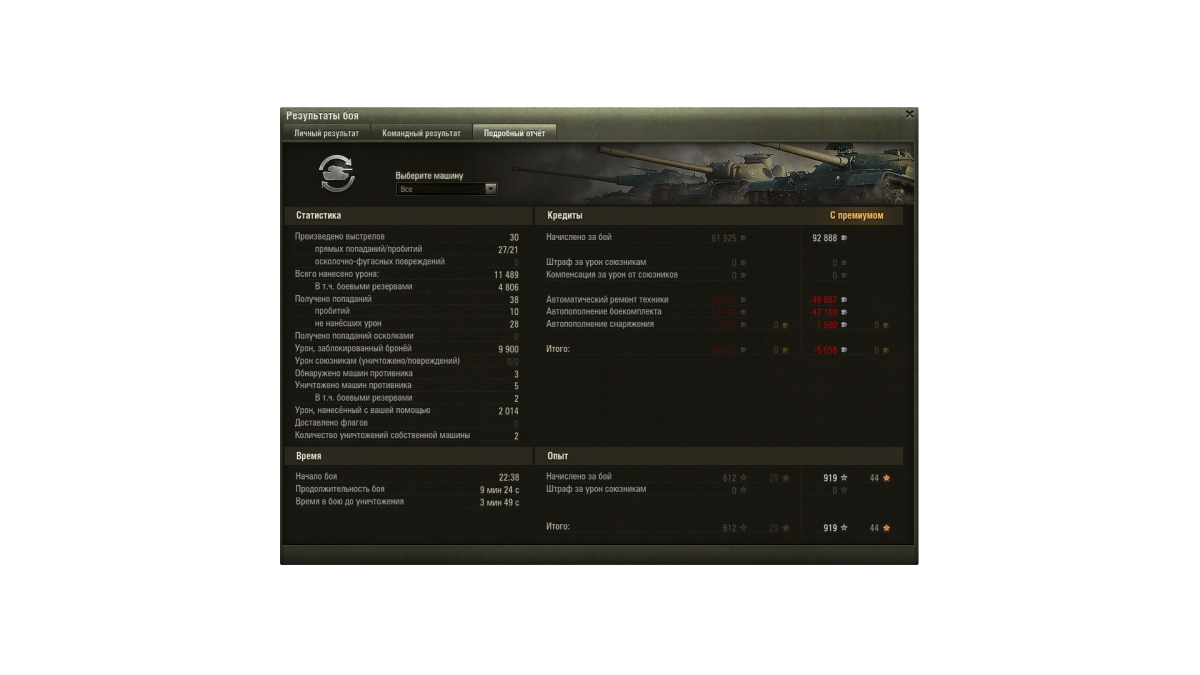Click the 'Кредиты' section header
Screen dimensions: 1200x675
[x=565, y=216]
